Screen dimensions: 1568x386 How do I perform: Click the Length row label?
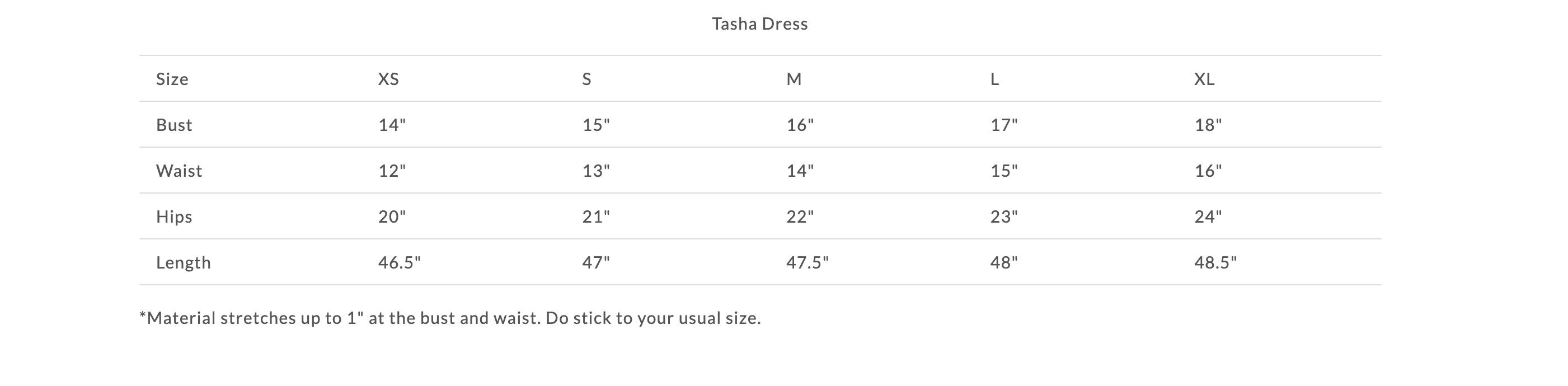[x=183, y=262]
